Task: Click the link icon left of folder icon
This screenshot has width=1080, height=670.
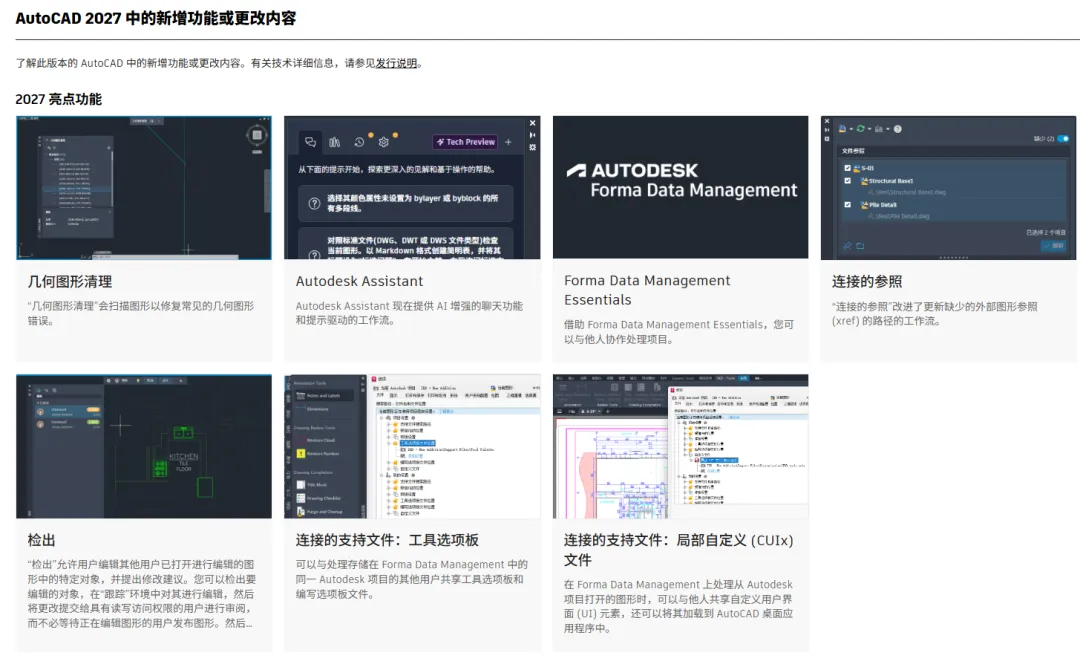Action: coord(847,246)
